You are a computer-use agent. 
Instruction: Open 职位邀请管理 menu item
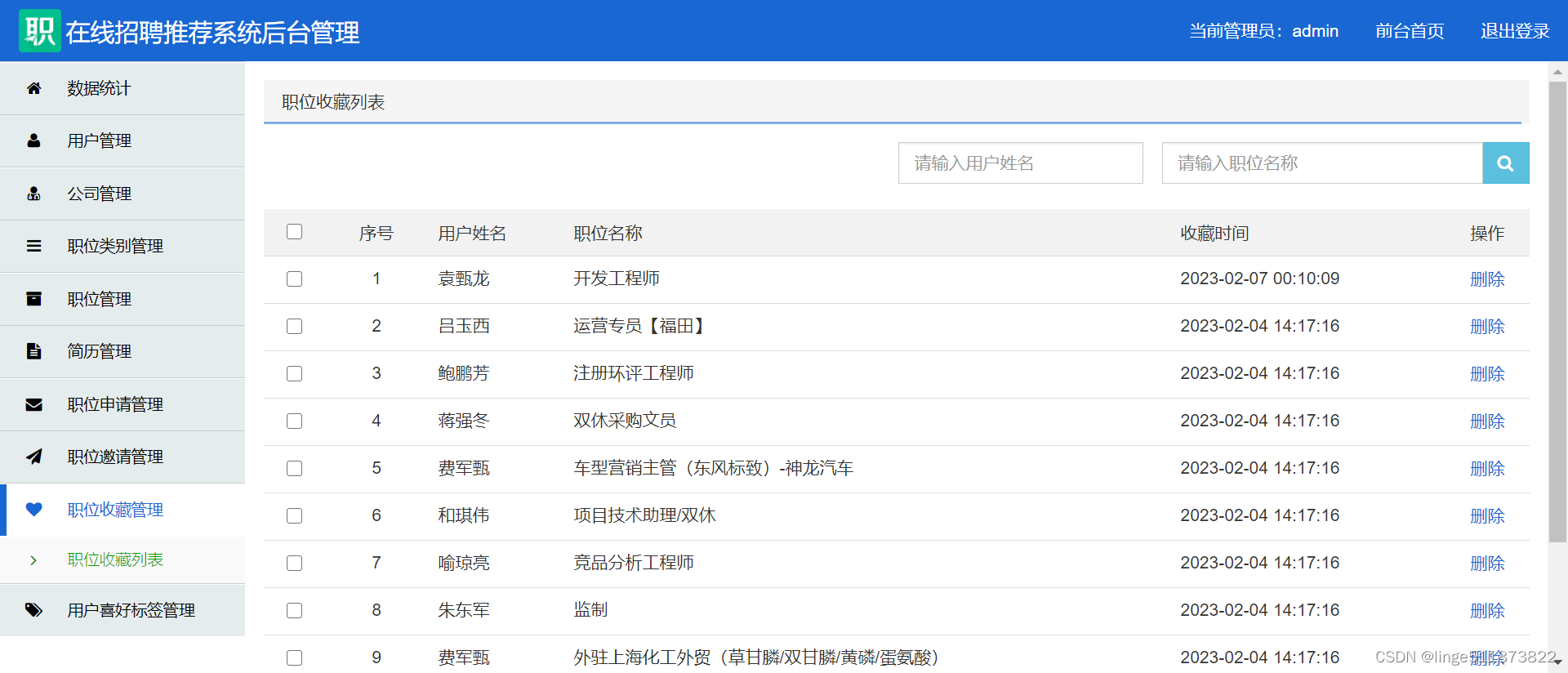122,457
